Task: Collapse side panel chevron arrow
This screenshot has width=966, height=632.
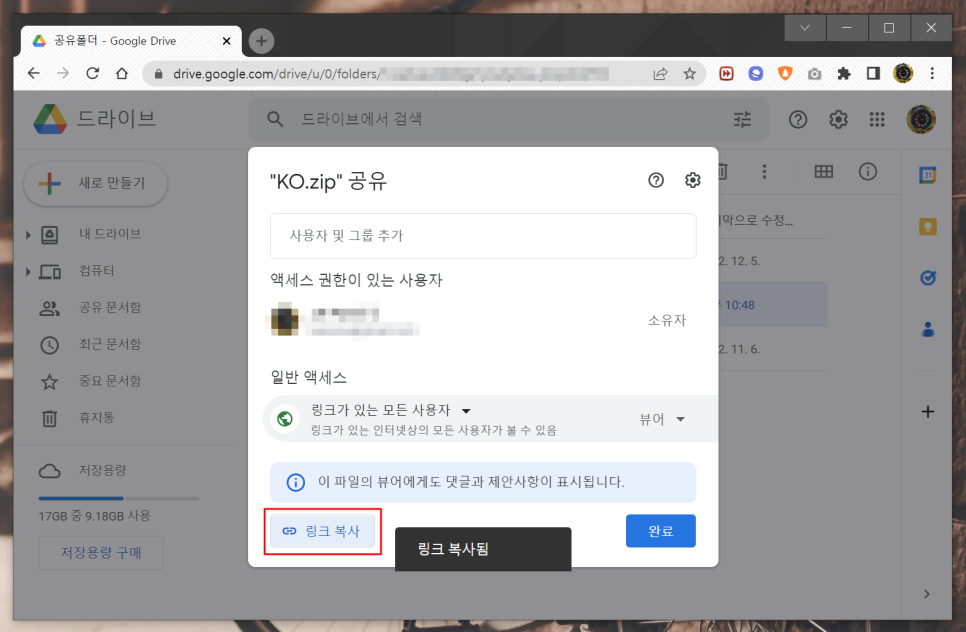Action: coord(927,594)
